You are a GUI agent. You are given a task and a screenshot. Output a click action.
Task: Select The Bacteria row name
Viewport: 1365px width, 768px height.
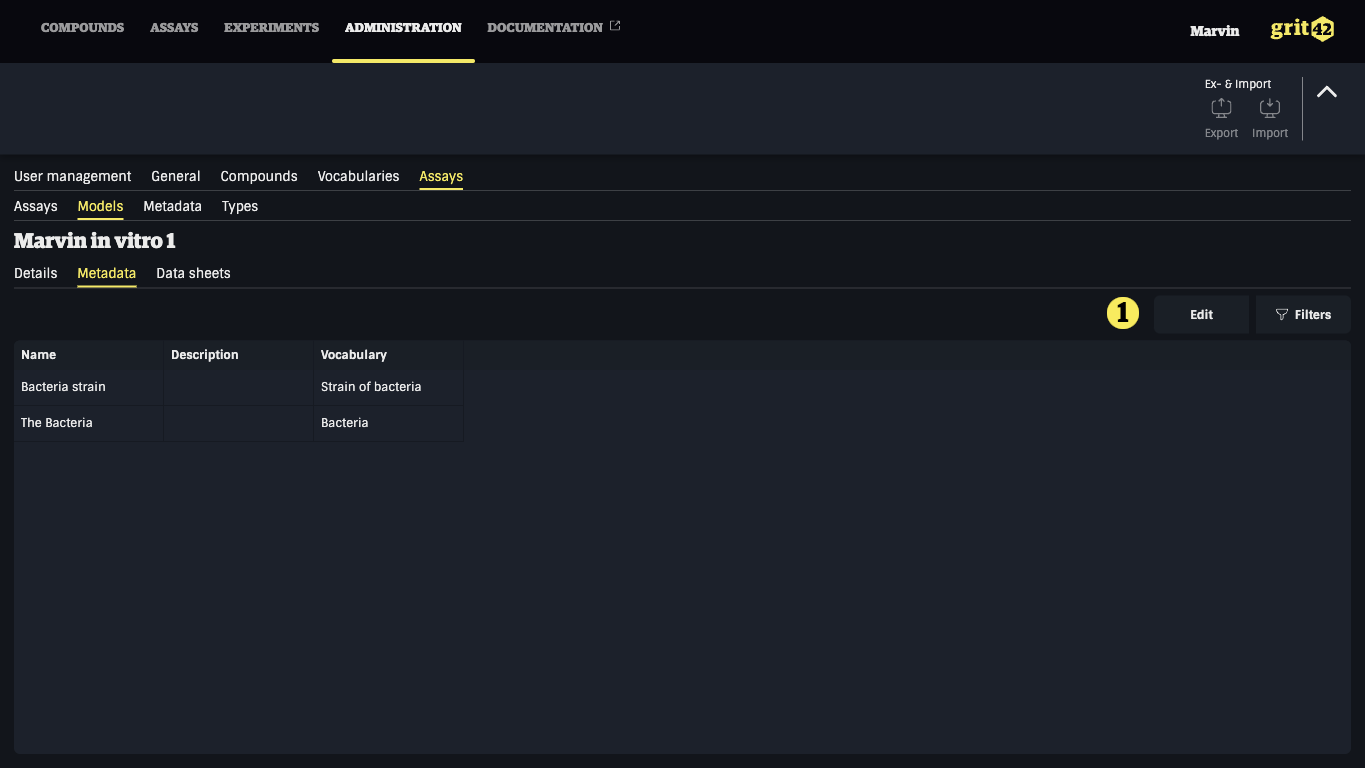[x=57, y=423]
